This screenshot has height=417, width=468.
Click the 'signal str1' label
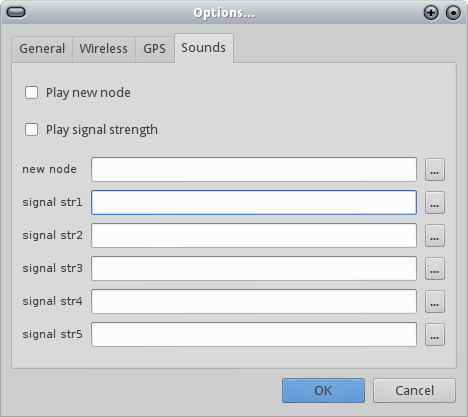point(52,202)
